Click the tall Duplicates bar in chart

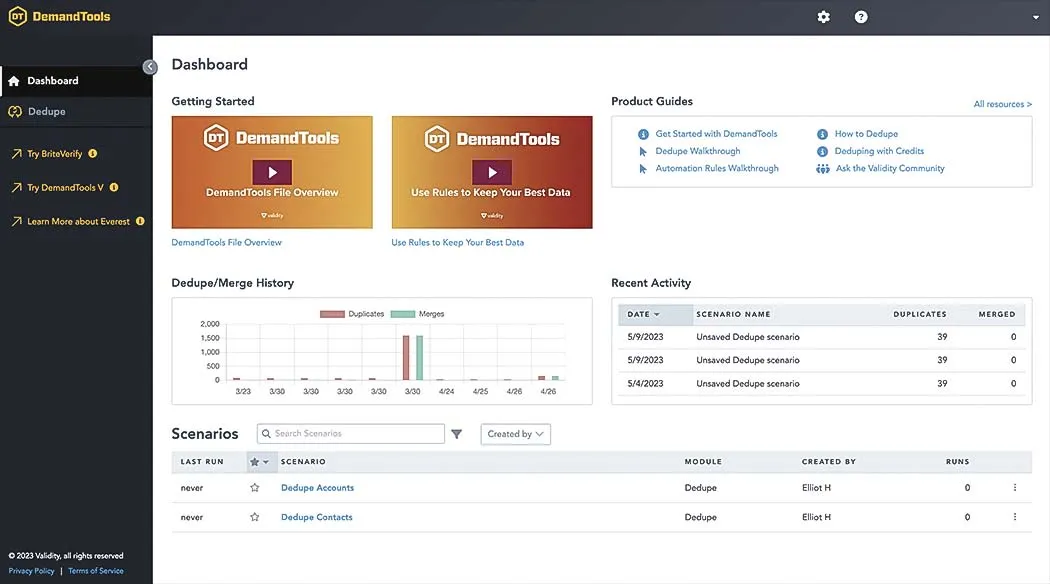click(406, 358)
